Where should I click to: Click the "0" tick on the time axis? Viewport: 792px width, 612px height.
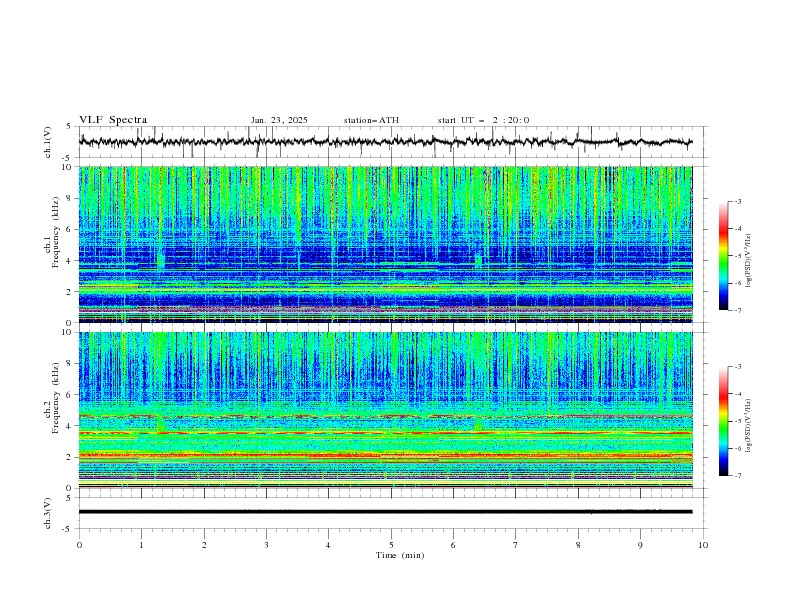pyautogui.click(x=79, y=545)
